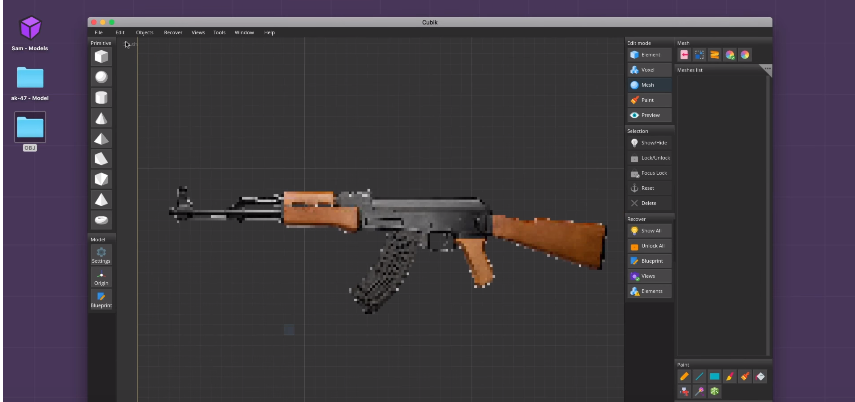Expand the Views menu
Image resolution: width=855 pixels, height=402 pixels.
pyautogui.click(x=198, y=32)
